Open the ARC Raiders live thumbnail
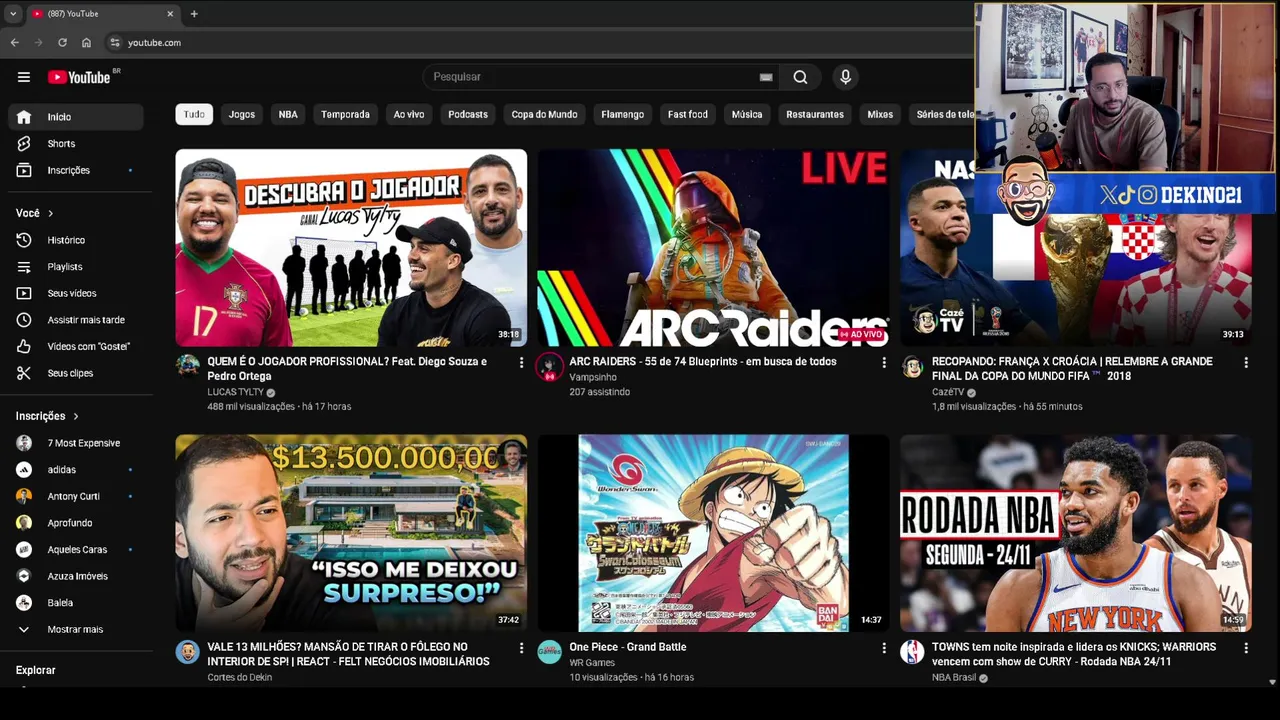The height and width of the screenshot is (720, 1280). (713, 248)
